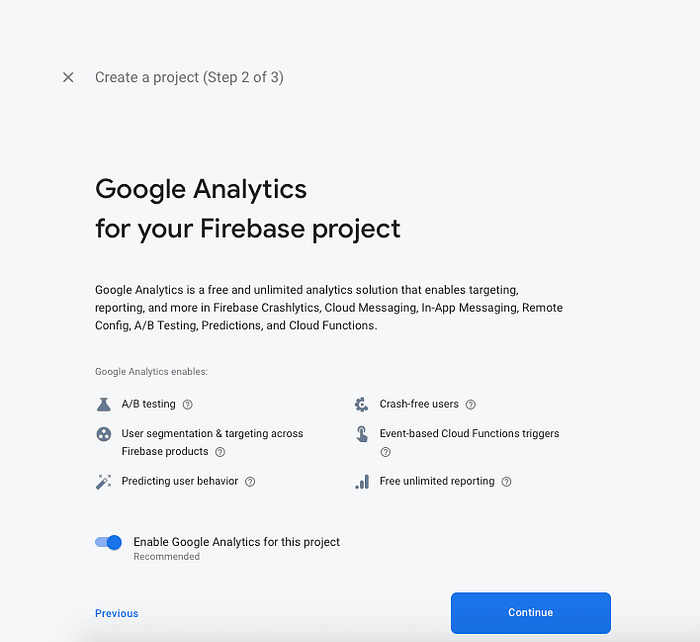Image resolution: width=700 pixels, height=642 pixels.
Task: Open help for Event-based Cloud Functions triggers
Action: 385,452
